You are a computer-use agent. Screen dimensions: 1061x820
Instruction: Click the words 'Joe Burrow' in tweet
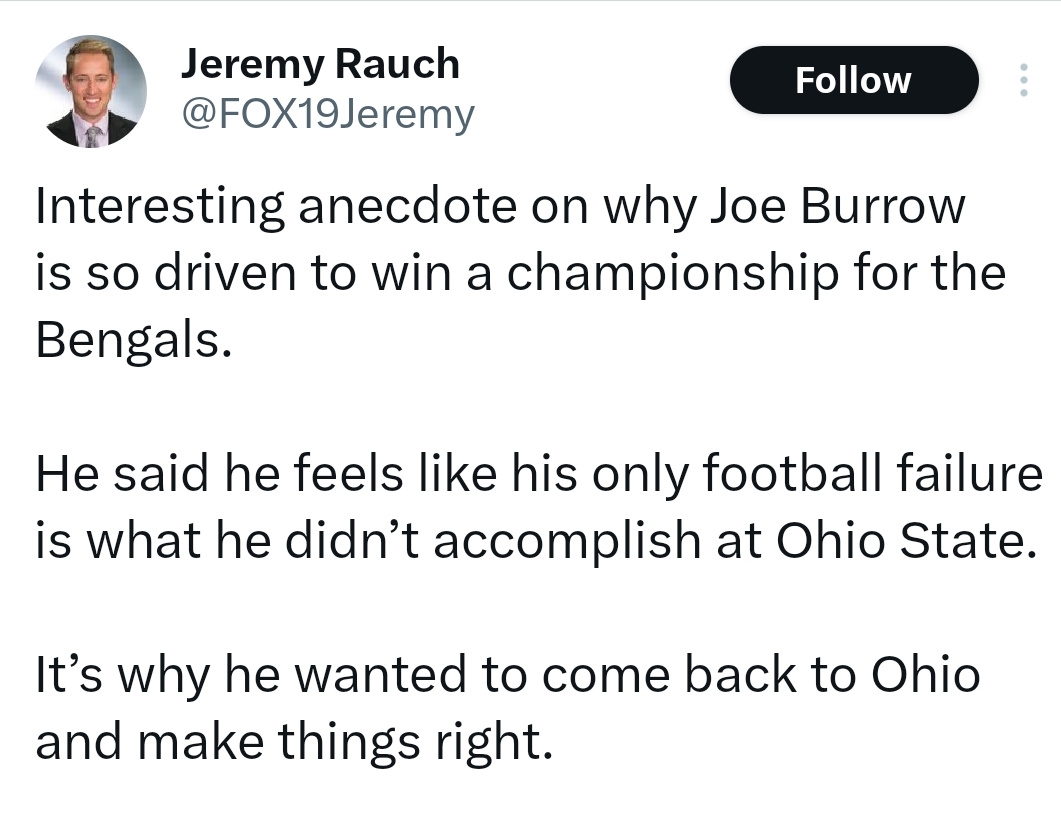837,206
